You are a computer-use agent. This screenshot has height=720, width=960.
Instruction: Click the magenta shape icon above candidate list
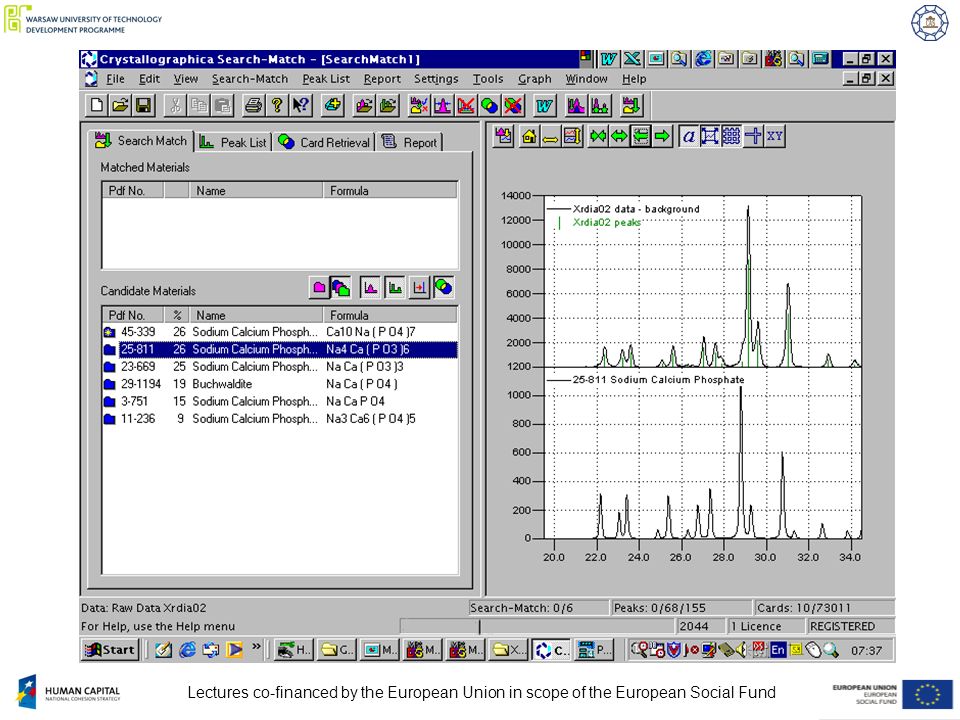tap(319, 287)
